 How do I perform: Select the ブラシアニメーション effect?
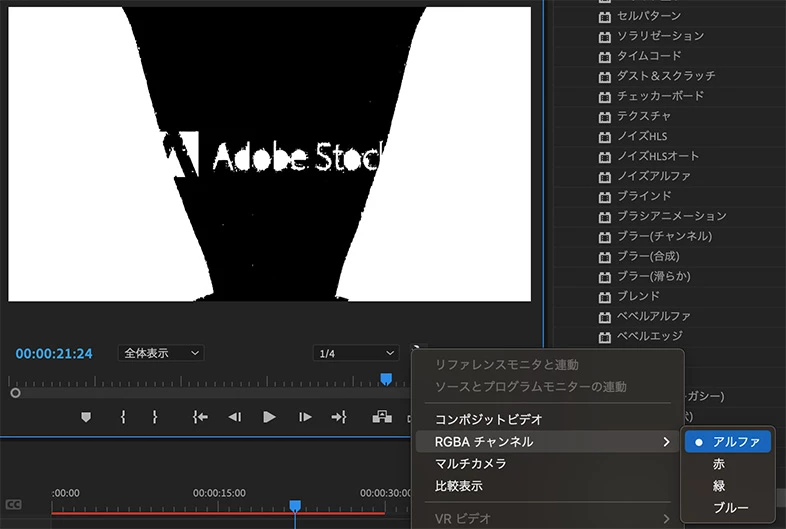coord(672,216)
